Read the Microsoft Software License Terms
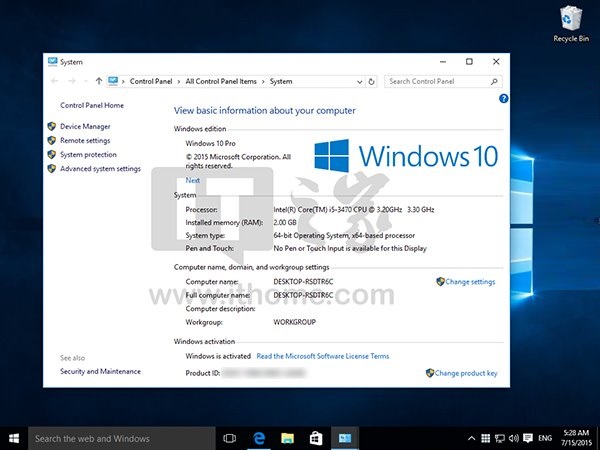 323,356
